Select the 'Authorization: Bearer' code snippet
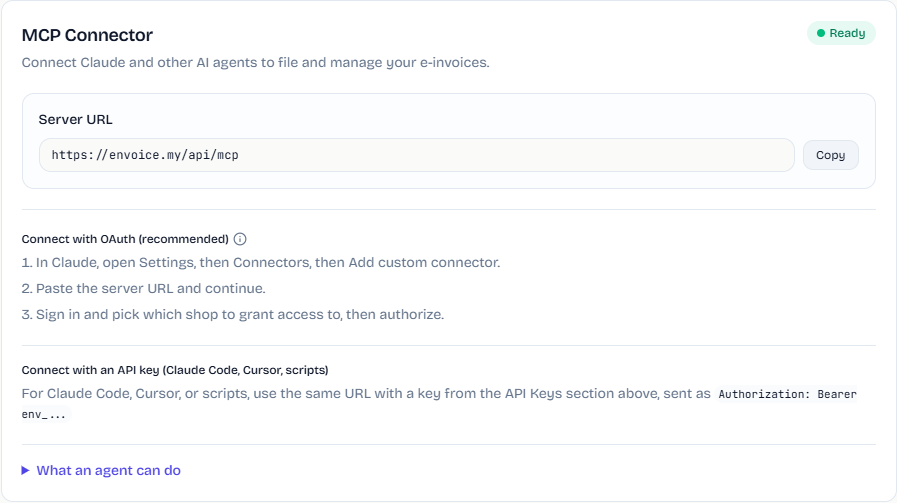The image size is (897, 503). pos(787,394)
